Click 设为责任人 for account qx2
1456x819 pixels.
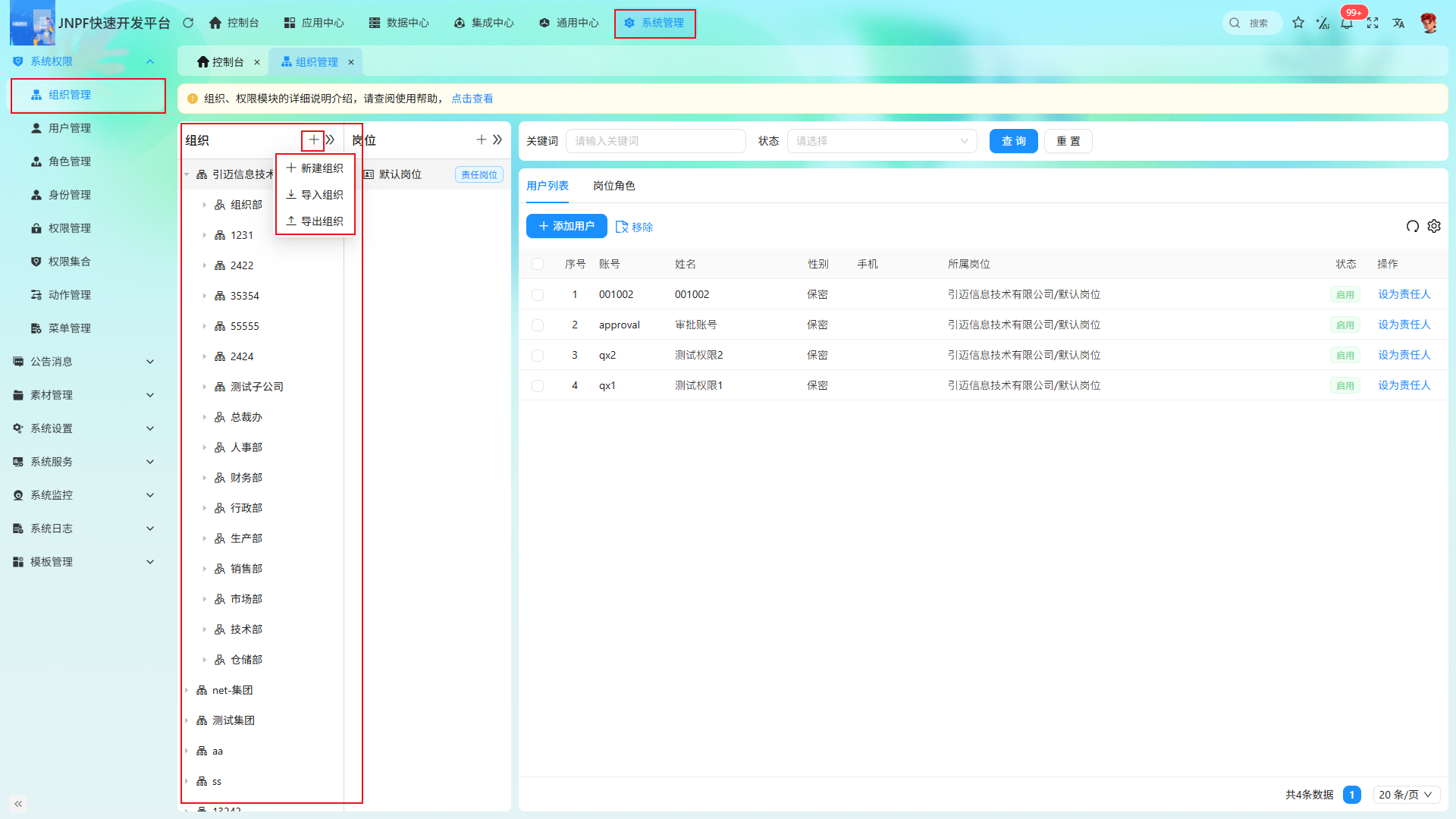[1404, 355]
